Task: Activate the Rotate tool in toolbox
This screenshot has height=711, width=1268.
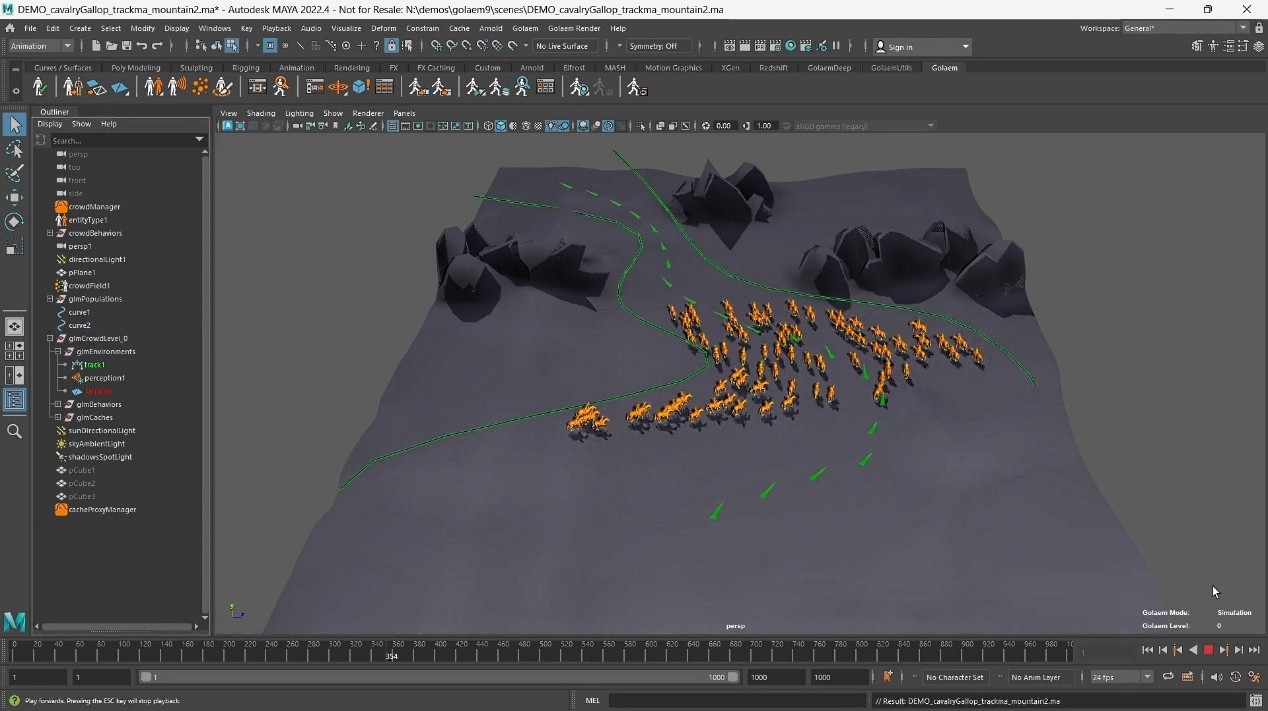Action: point(14,221)
